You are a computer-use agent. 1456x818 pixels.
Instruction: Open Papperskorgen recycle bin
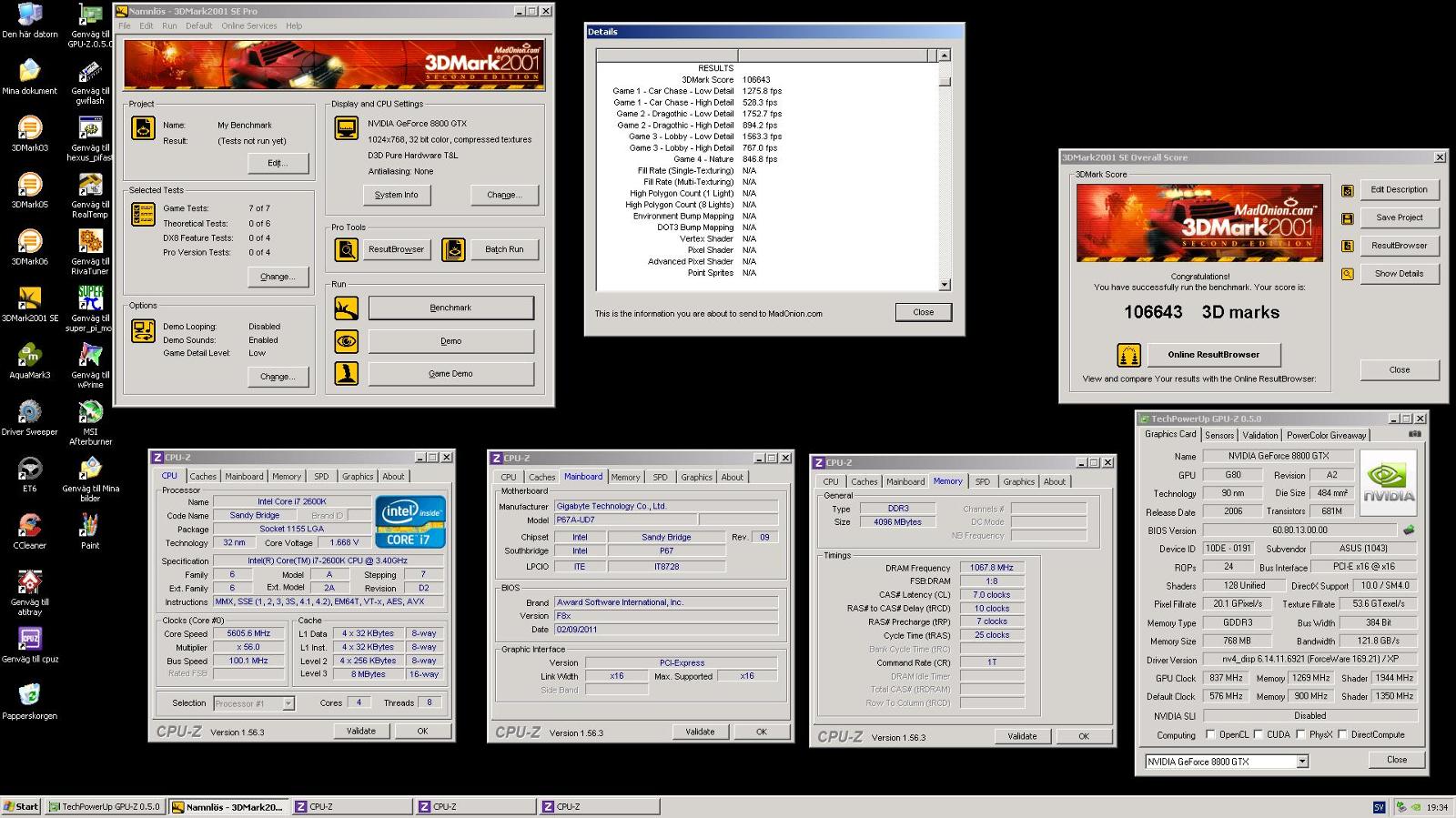click(x=30, y=702)
